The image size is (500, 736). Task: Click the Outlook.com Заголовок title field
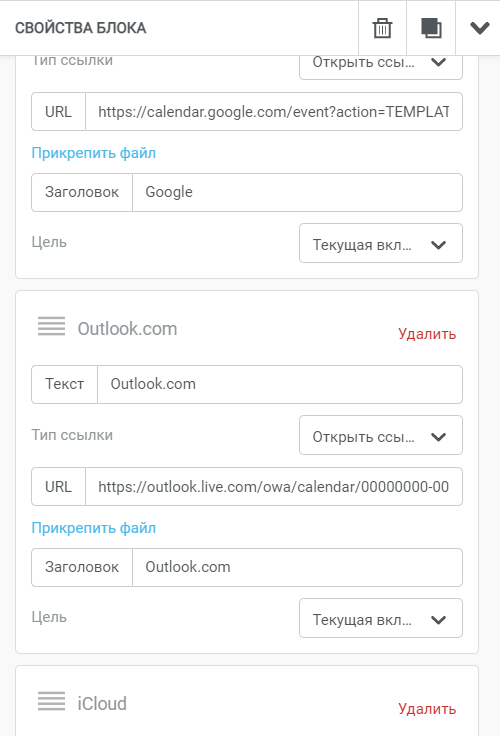click(x=297, y=567)
